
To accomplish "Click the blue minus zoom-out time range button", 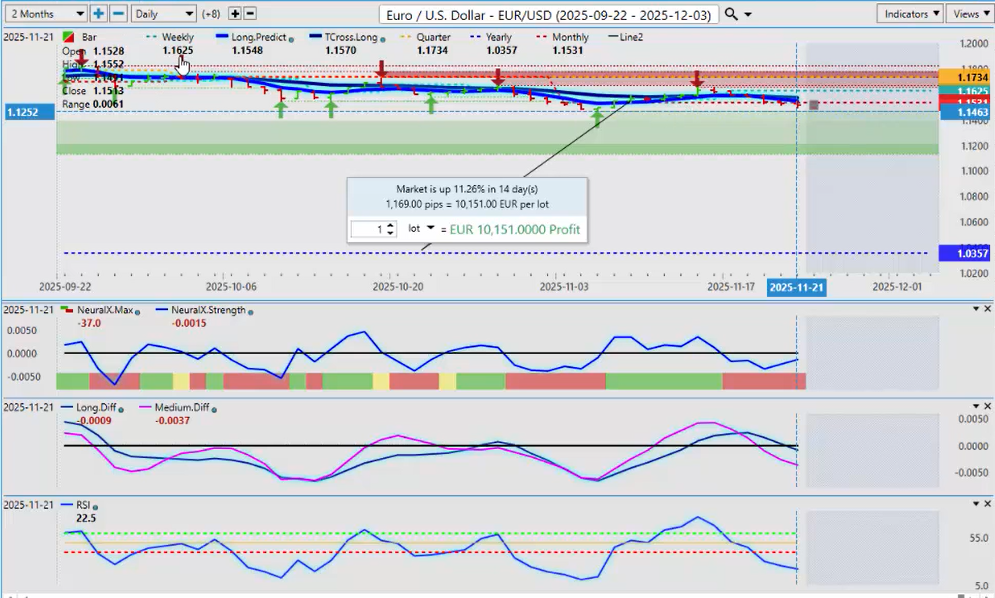I will click(x=118, y=13).
